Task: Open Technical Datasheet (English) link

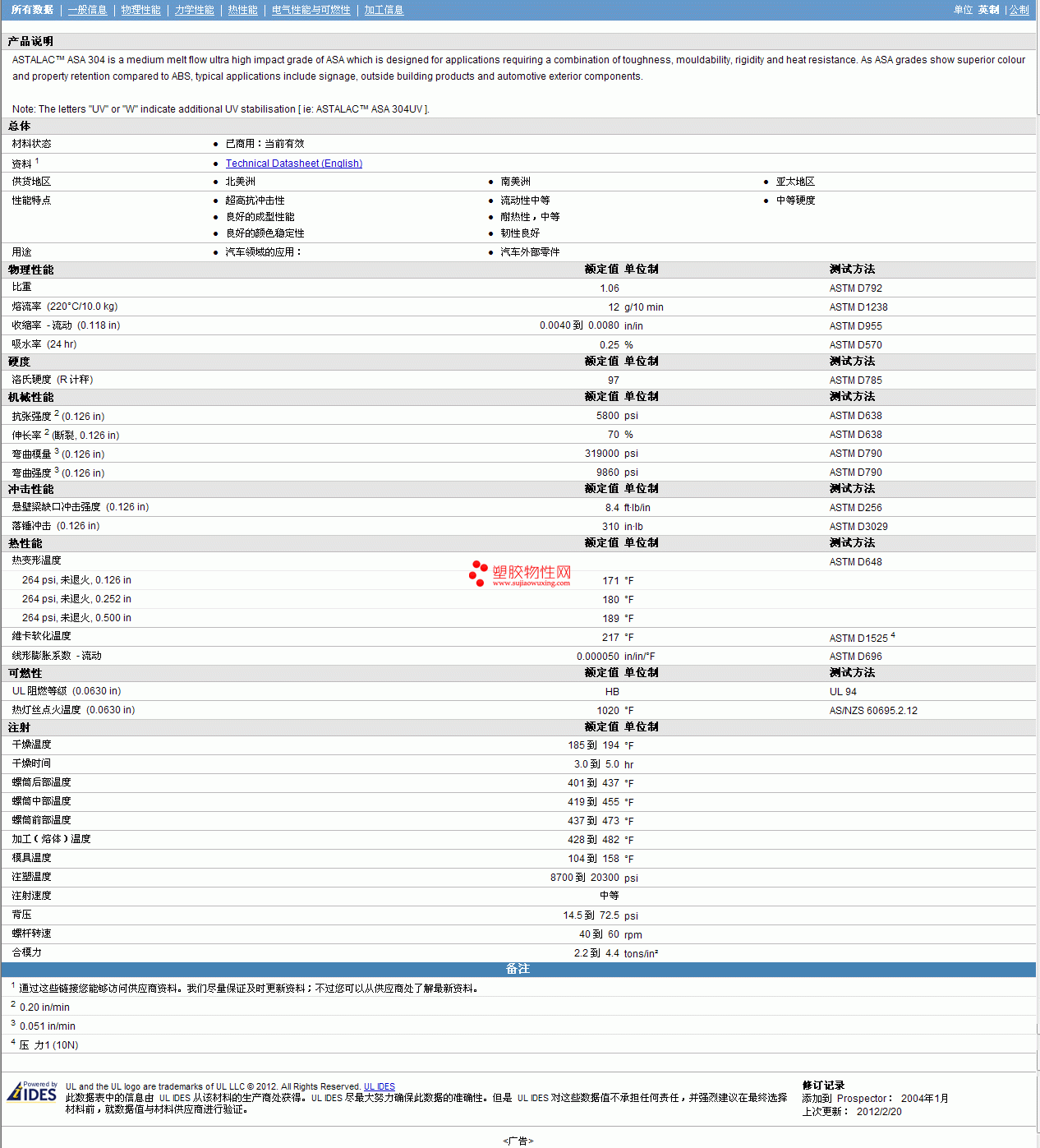Action: [x=294, y=164]
